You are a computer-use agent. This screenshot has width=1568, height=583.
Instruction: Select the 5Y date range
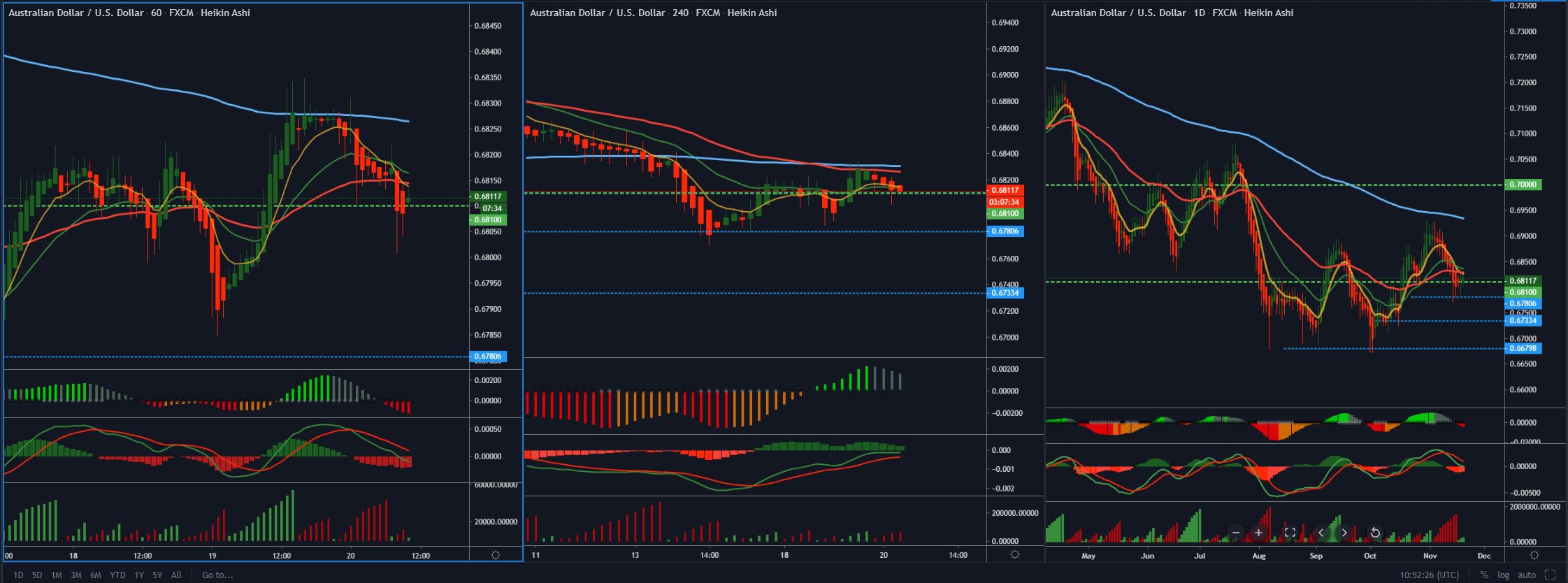(157, 575)
